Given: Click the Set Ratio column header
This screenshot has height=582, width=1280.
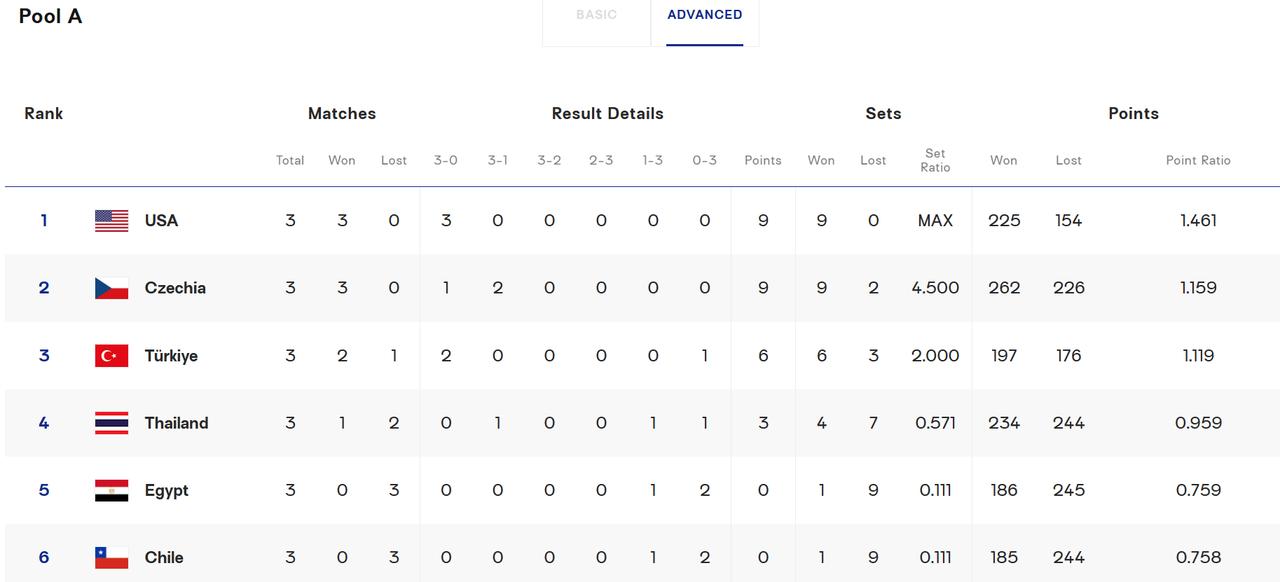Looking at the screenshot, I should [935, 160].
